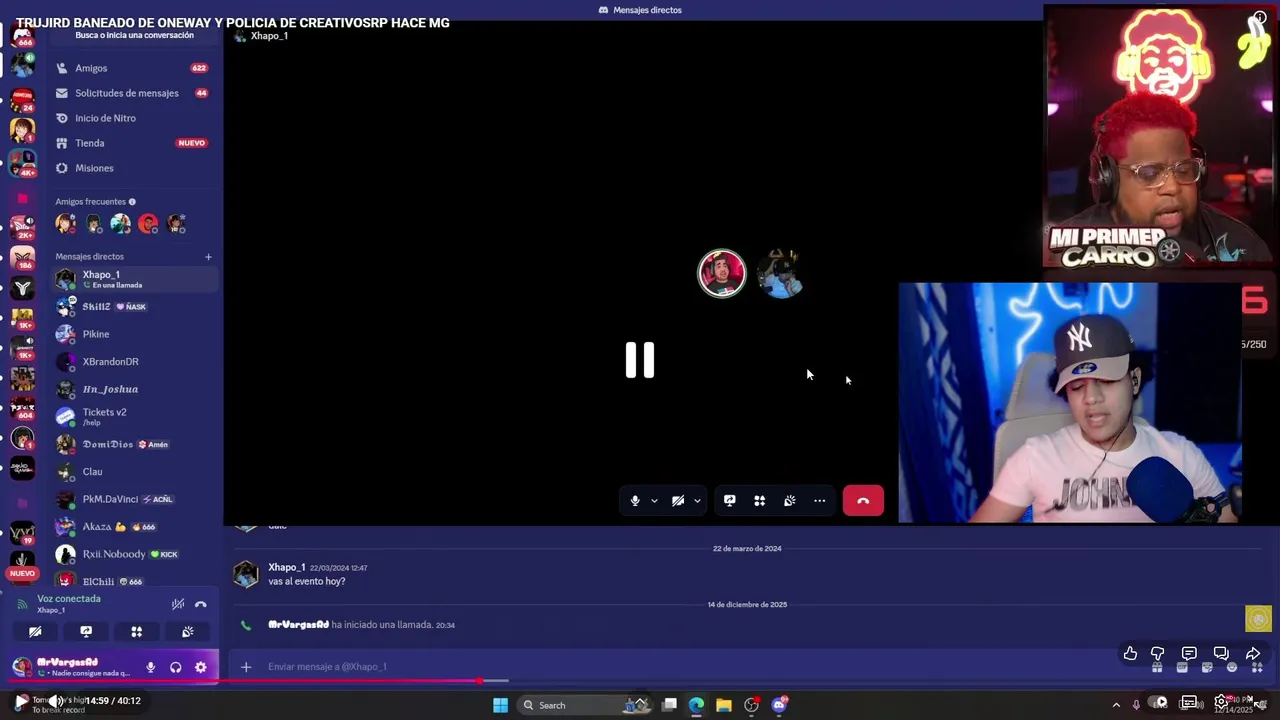Open the Xhapo_1 direct message

click(x=134, y=279)
